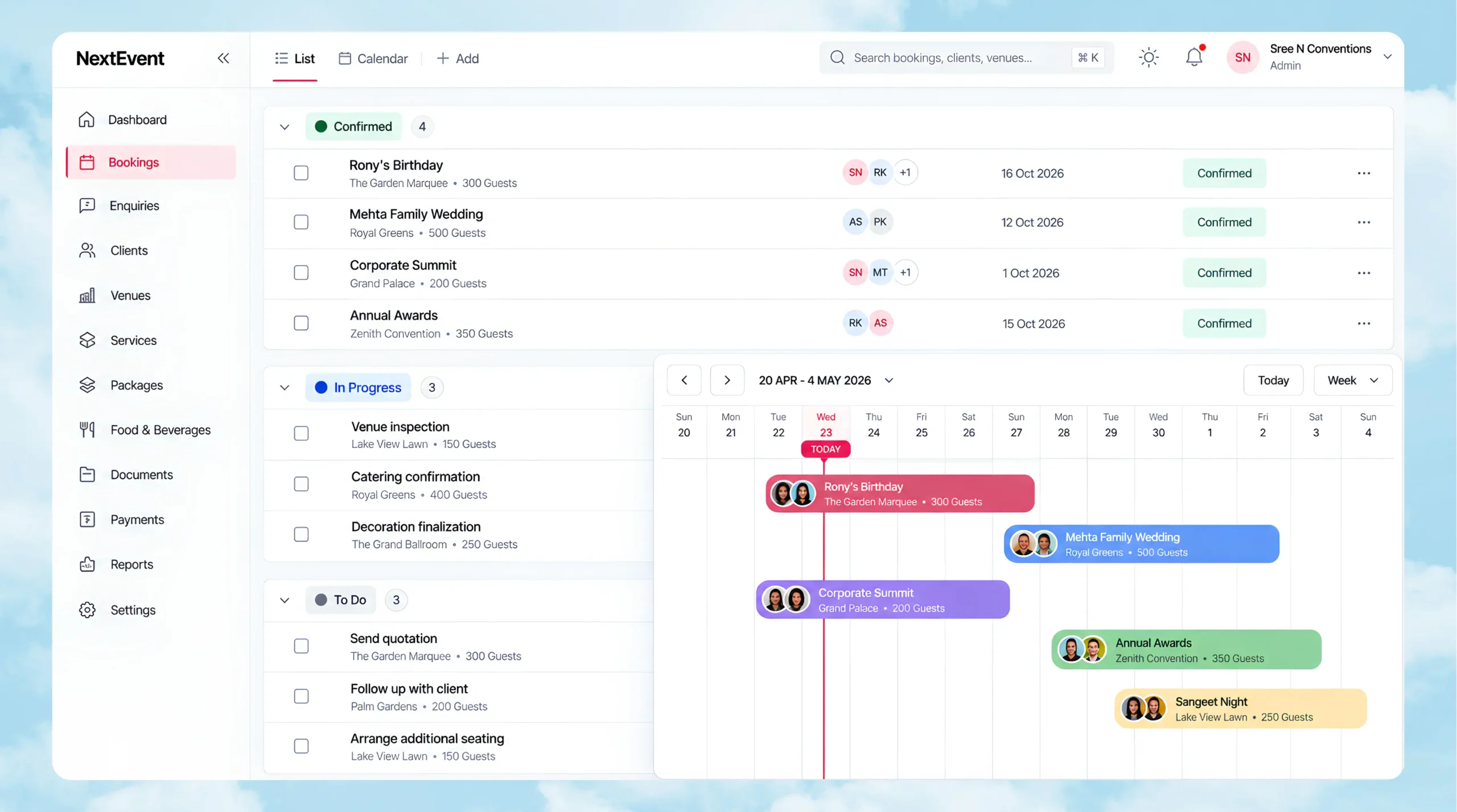1457x812 pixels.
Task: Collapse the To Do group
Action: (285, 600)
